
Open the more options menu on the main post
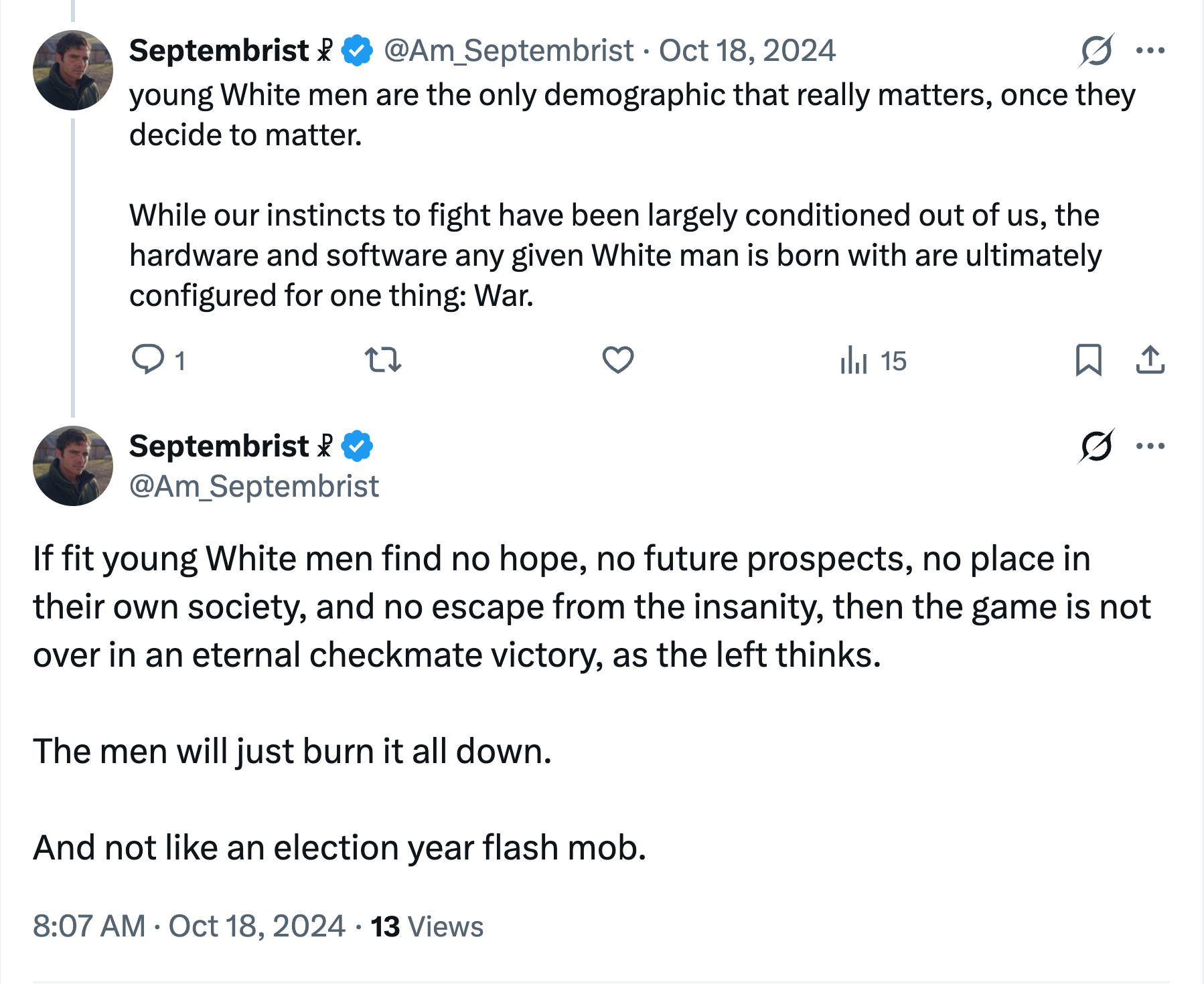(x=1150, y=446)
